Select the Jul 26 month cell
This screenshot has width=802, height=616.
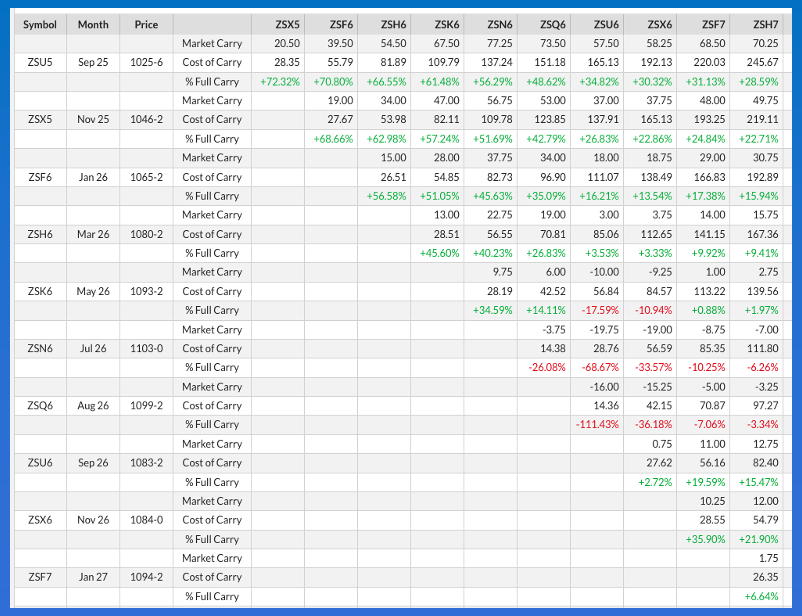coord(93,348)
